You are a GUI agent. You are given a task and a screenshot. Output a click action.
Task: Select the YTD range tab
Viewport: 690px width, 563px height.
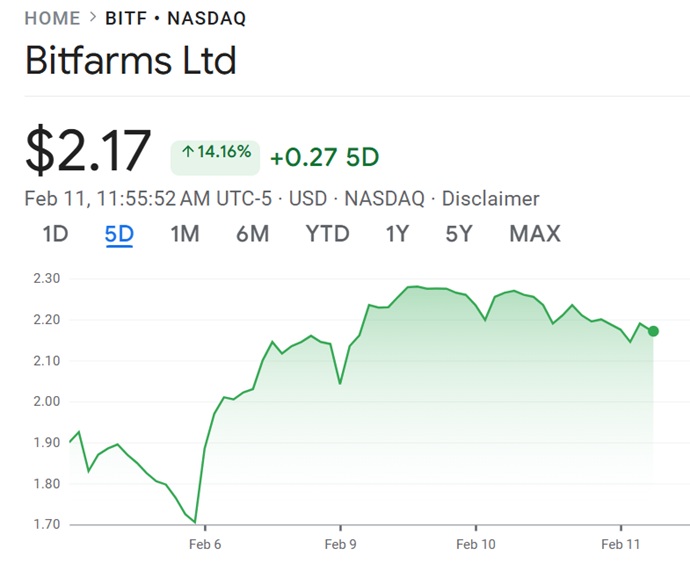tap(327, 234)
